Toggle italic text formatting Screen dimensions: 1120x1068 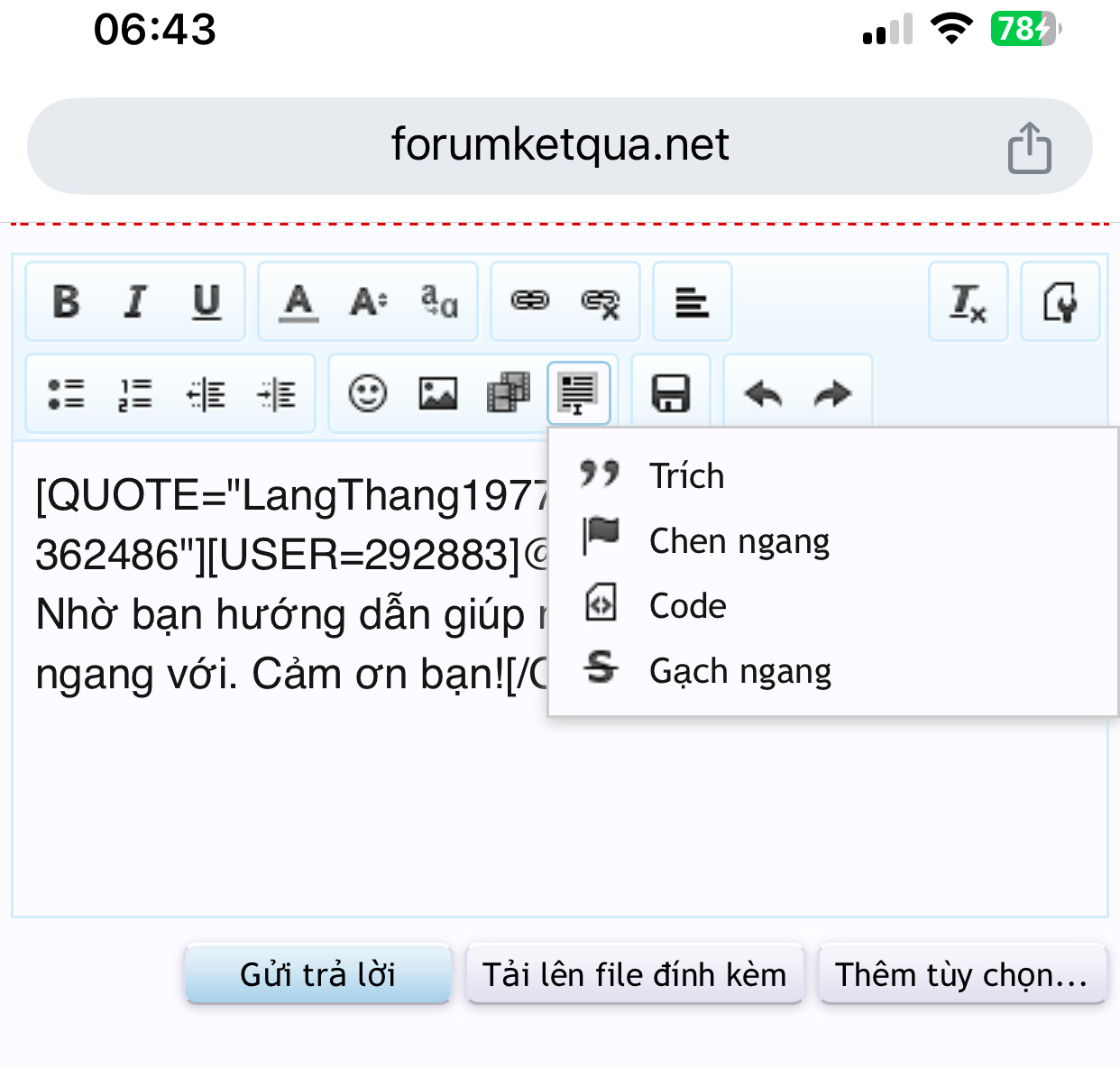click(x=135, y=301)
